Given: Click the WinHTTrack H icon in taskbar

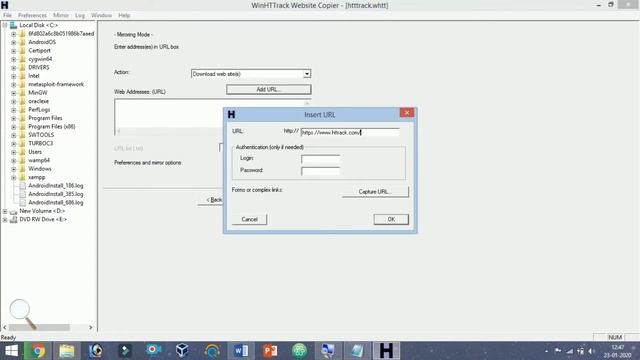Looking at the screenshot, I should pyautogui.click(x=386, y=351).
